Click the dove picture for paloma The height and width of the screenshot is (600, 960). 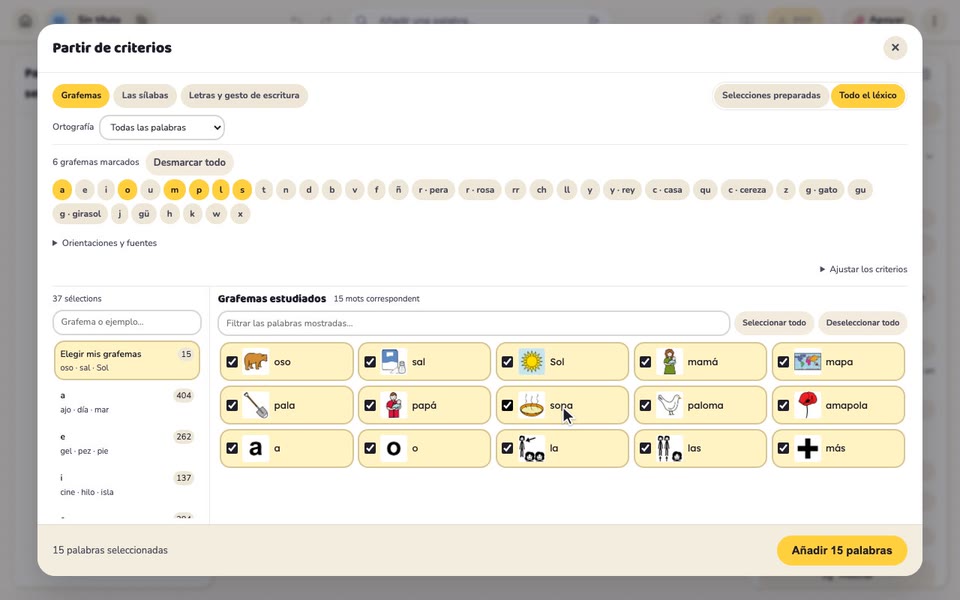click(669, 405)
